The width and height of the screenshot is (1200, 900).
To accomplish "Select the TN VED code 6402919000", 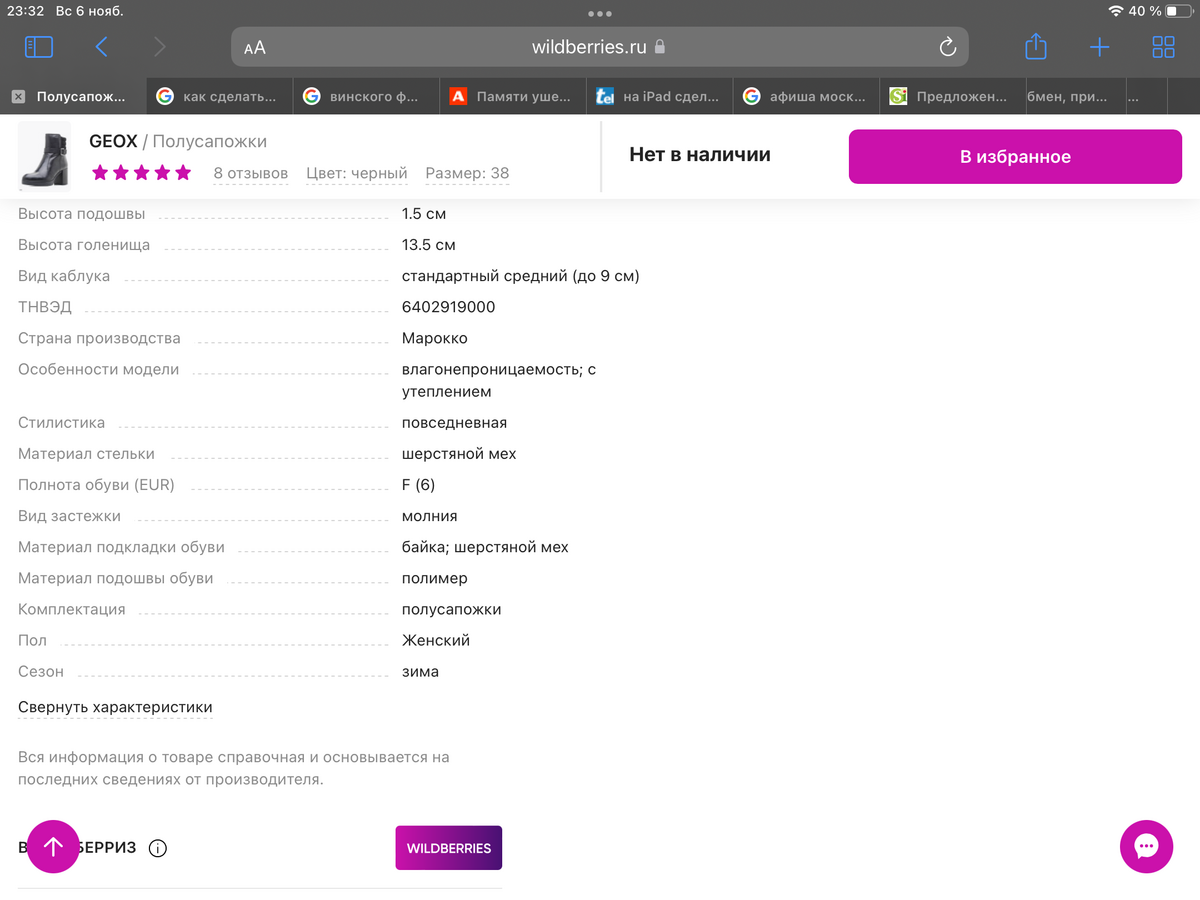I will pos(448,307).
